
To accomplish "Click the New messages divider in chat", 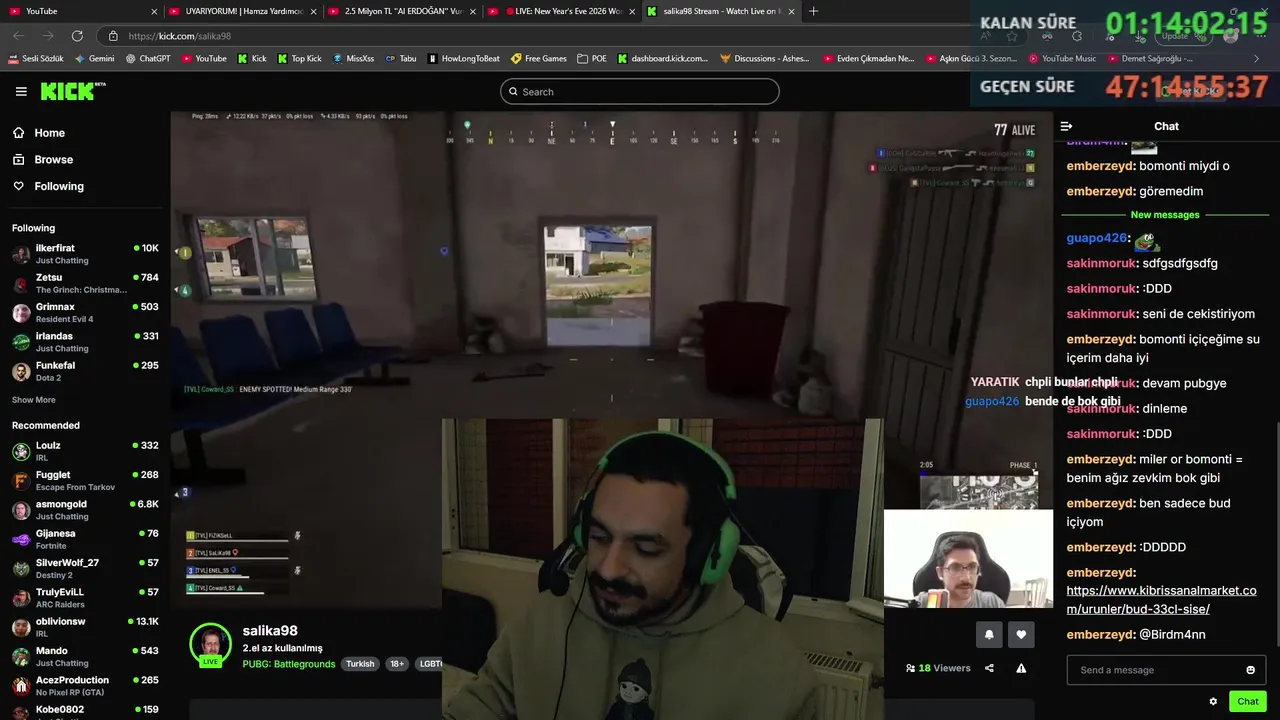I will [x=1165, y=215].
